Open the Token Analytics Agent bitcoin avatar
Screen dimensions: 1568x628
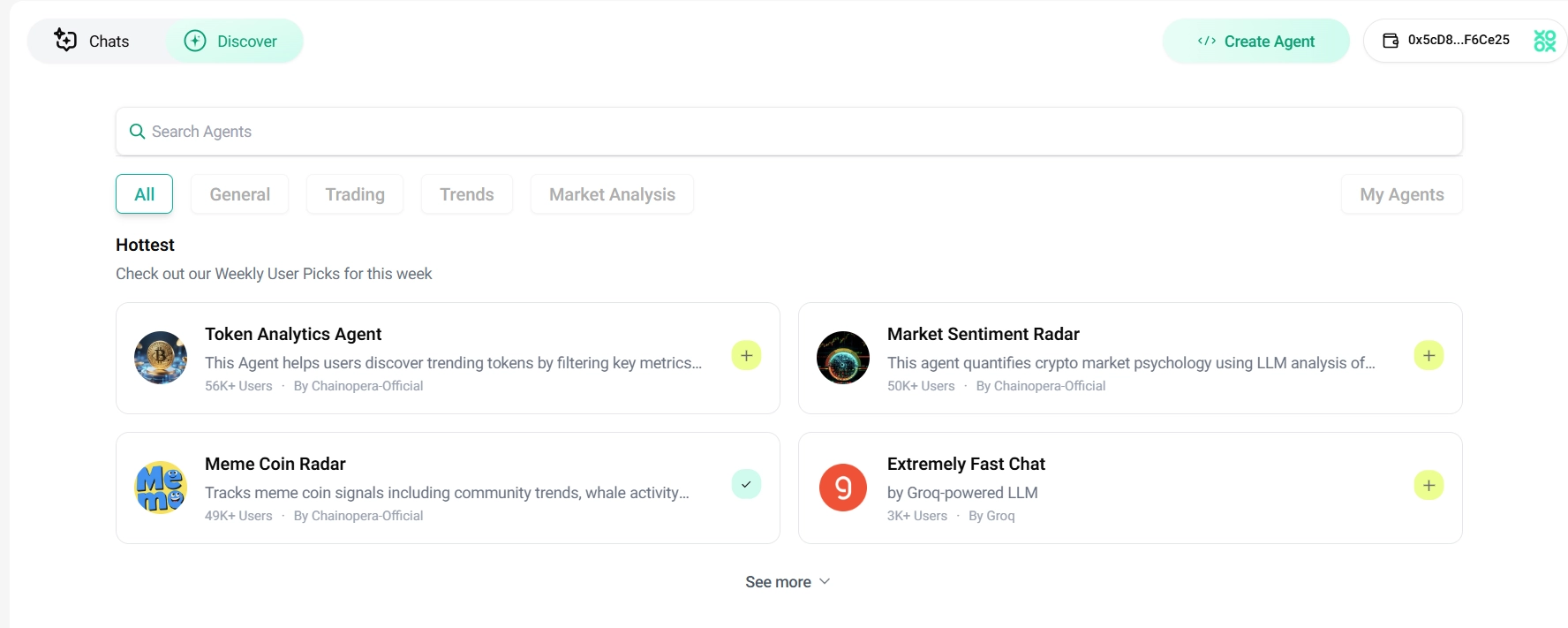coord(161,358)
